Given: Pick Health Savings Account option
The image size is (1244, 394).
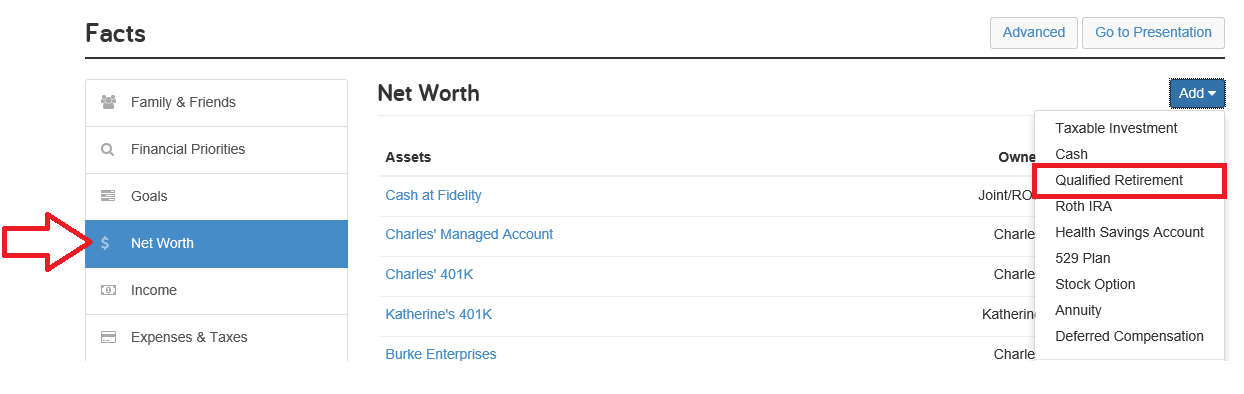Looking at the screenshot, I should (x=1129, y=232).
